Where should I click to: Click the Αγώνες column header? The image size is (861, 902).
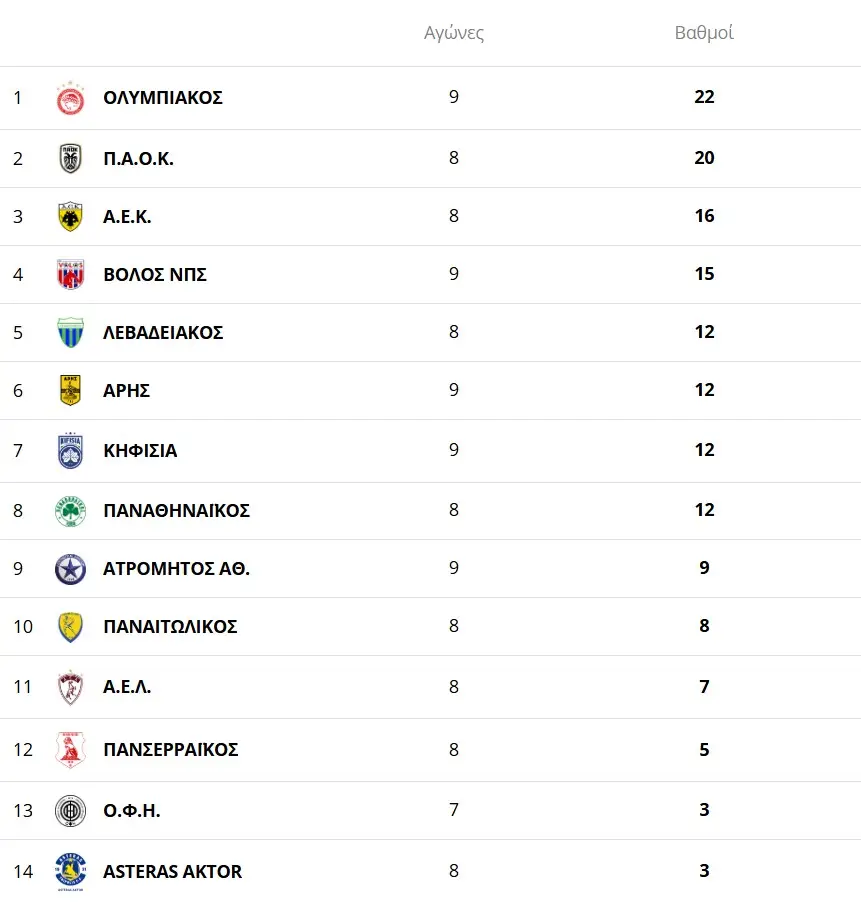(x=454, y=33)
